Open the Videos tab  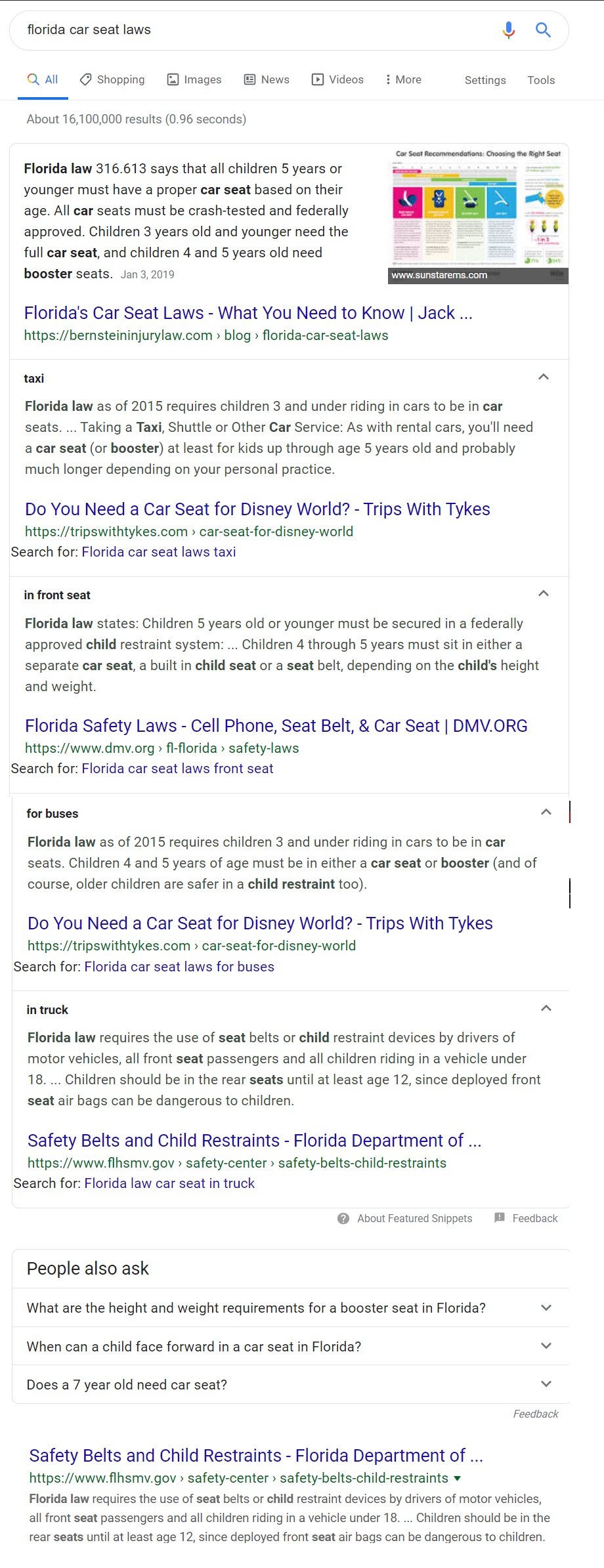pos(337,79)
